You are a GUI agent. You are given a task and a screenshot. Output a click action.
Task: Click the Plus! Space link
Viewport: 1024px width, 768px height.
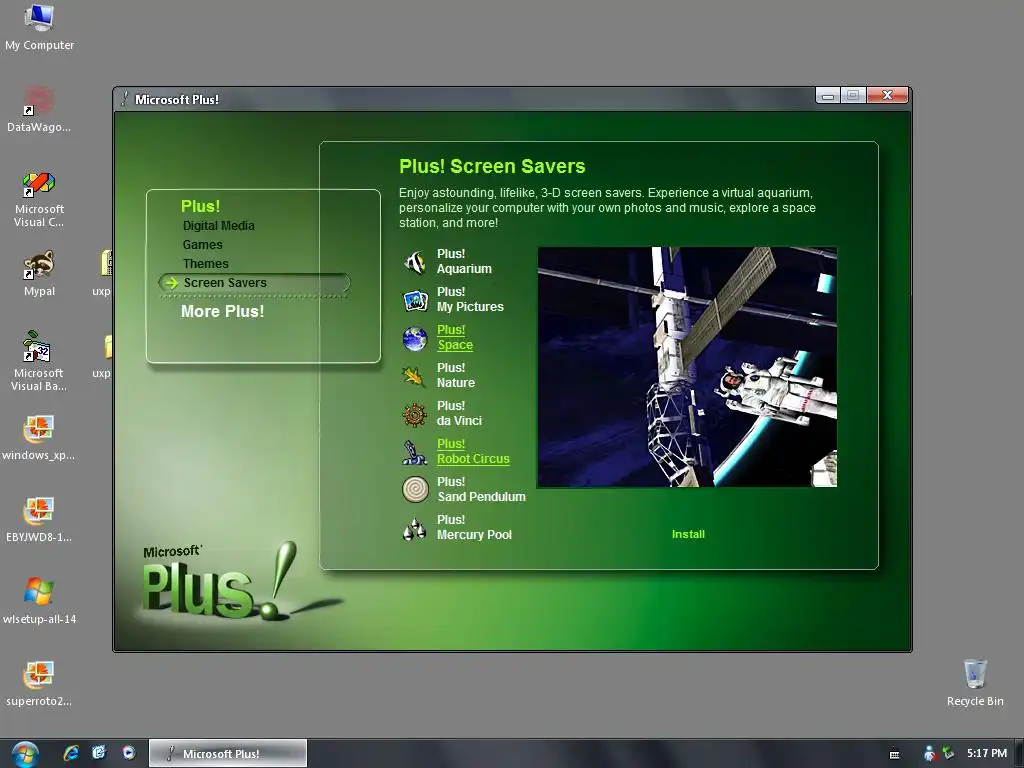pyautogui.click(x=455, y=338)
